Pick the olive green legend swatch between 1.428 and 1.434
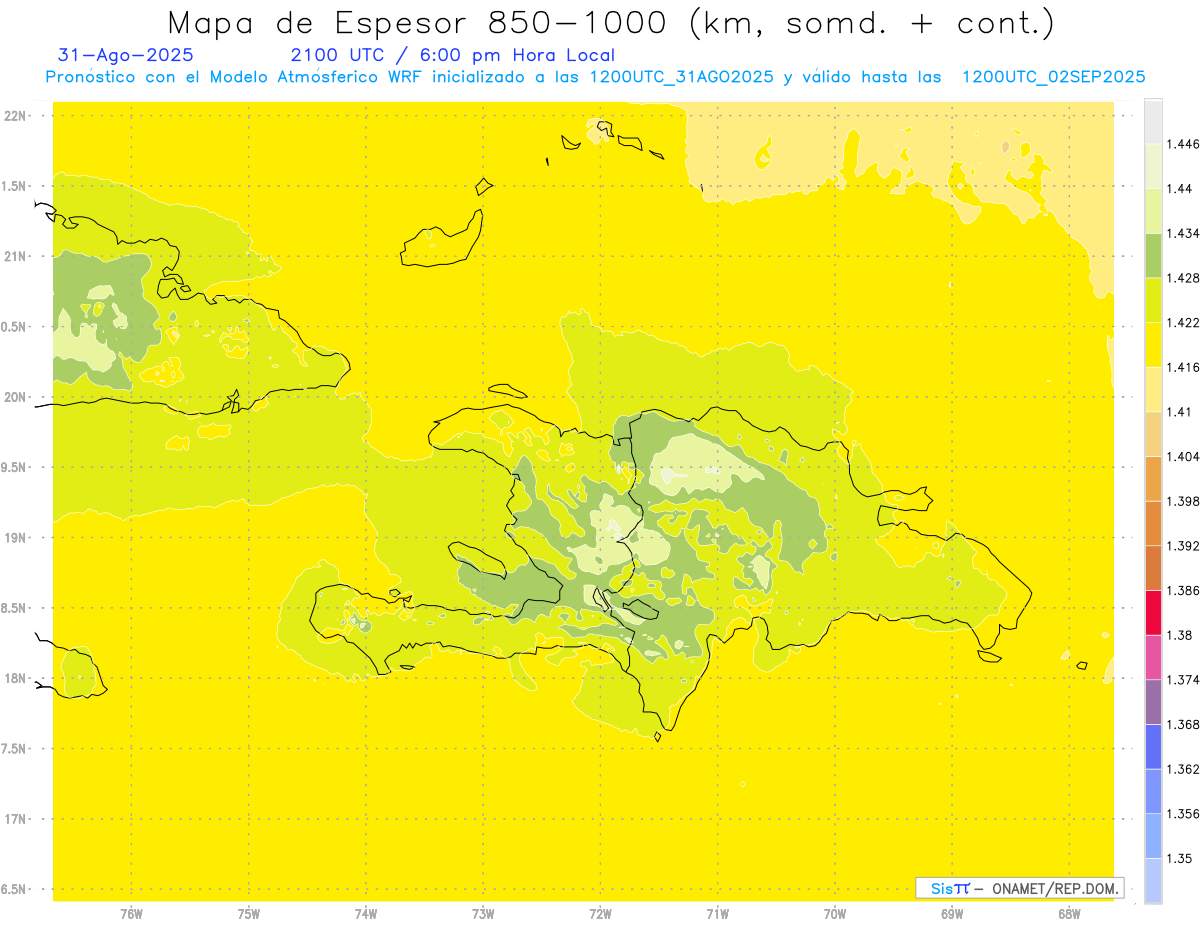This screenshot has height=927, width=1200. [x=1153, y=256]
